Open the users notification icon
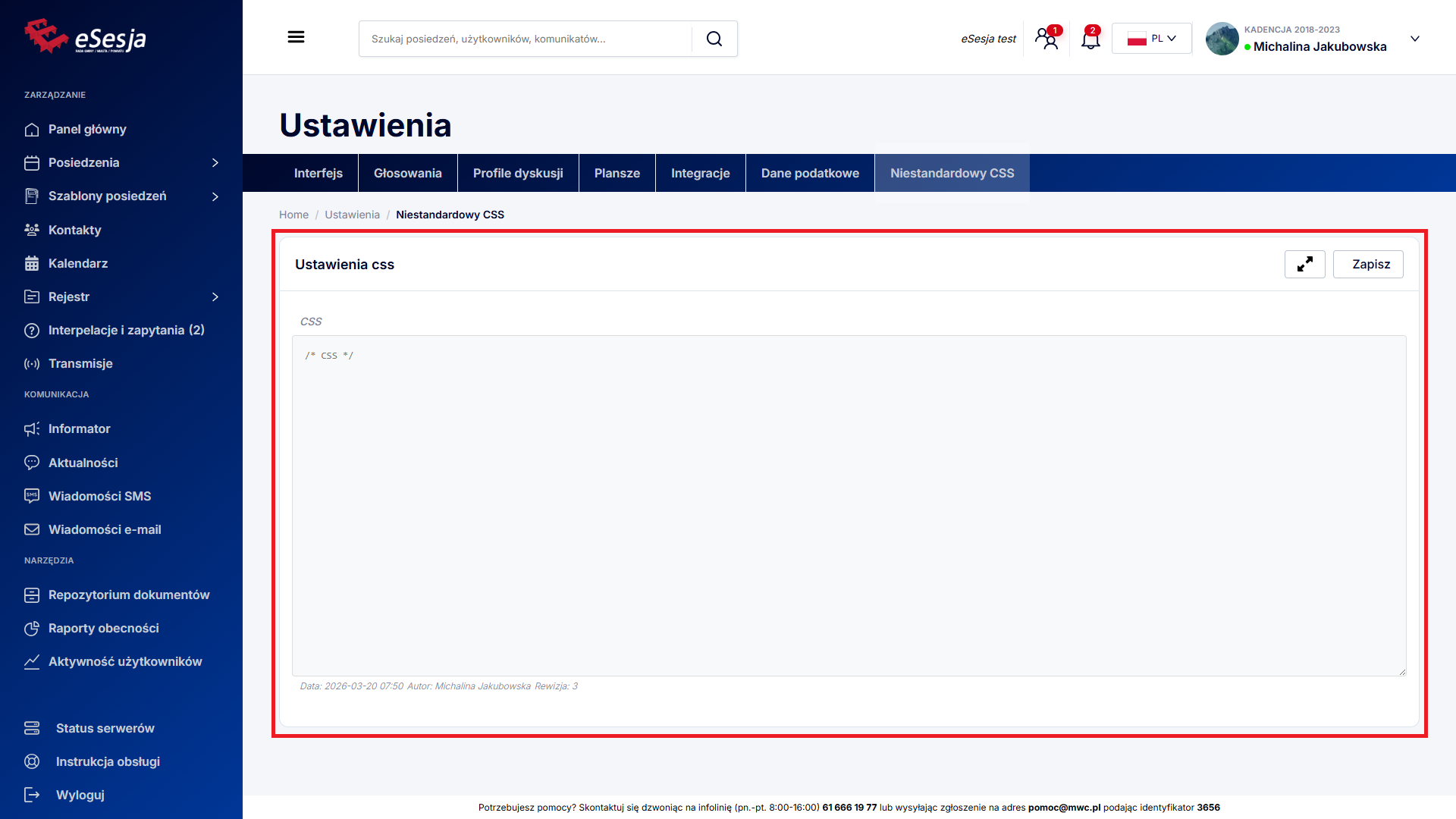 pos(1047,38)
